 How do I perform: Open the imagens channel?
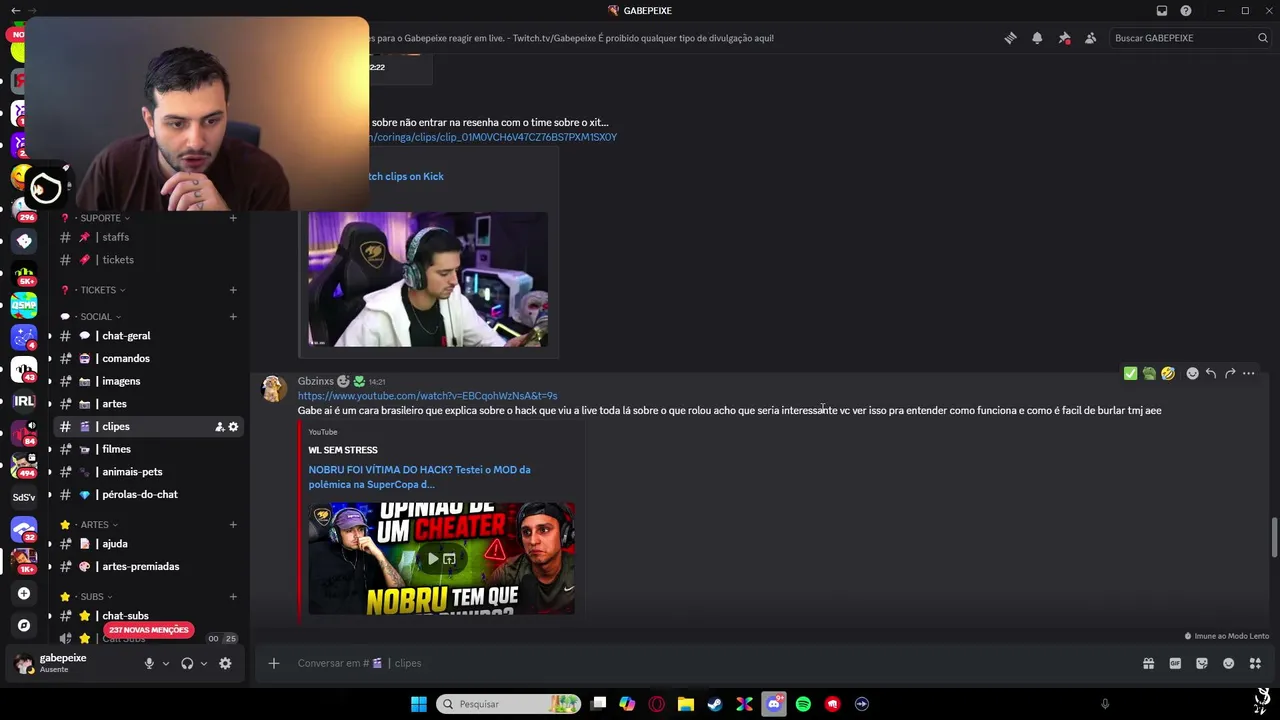point(148,381)
